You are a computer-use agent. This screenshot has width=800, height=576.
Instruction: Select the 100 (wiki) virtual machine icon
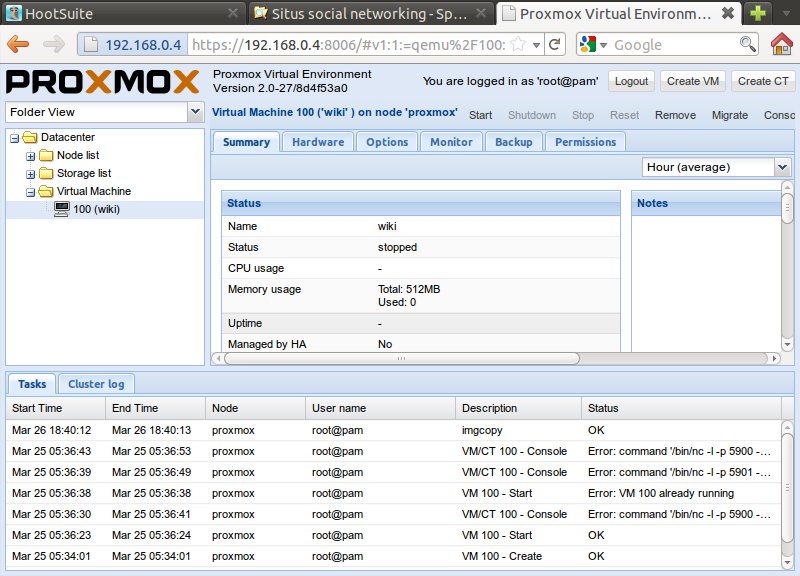click(61, 209)
